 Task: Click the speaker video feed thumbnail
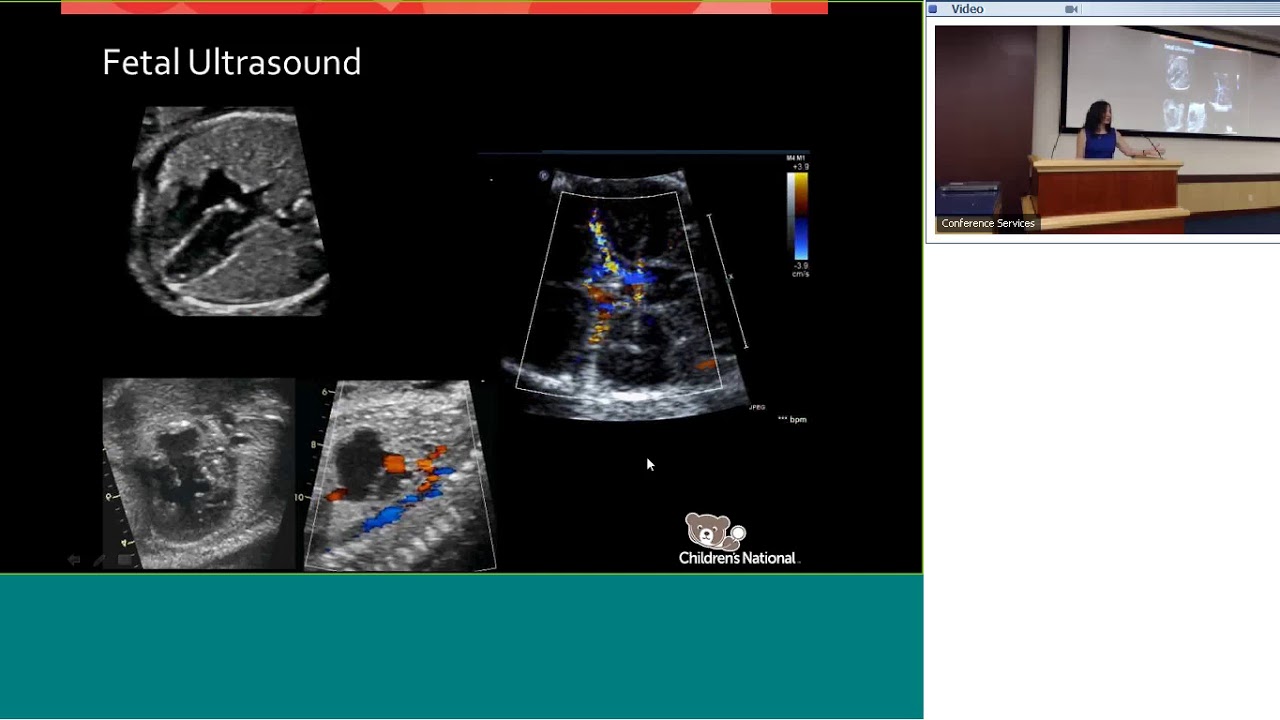pos(1107,129)
